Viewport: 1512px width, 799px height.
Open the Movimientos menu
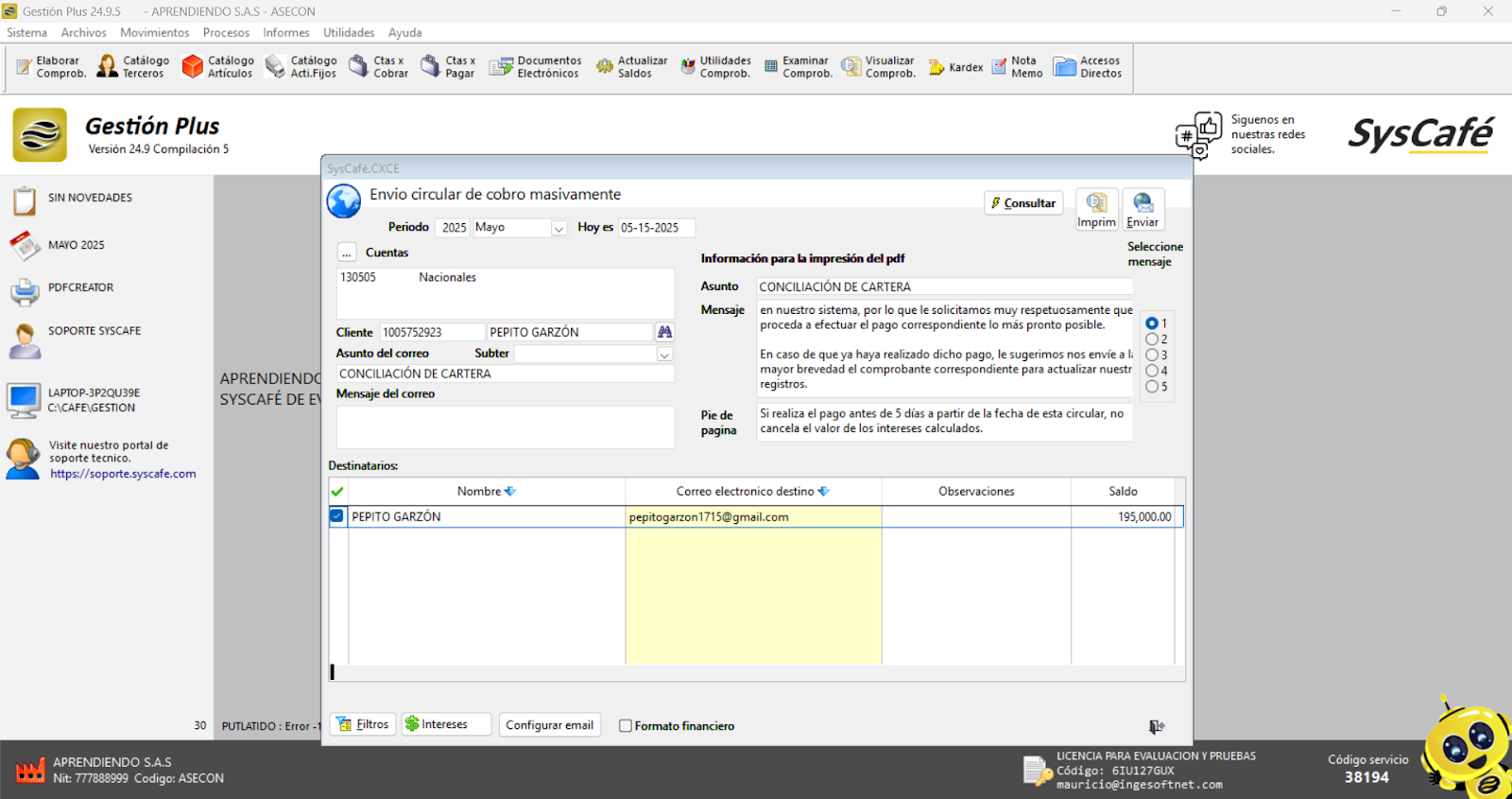point(154,32)
